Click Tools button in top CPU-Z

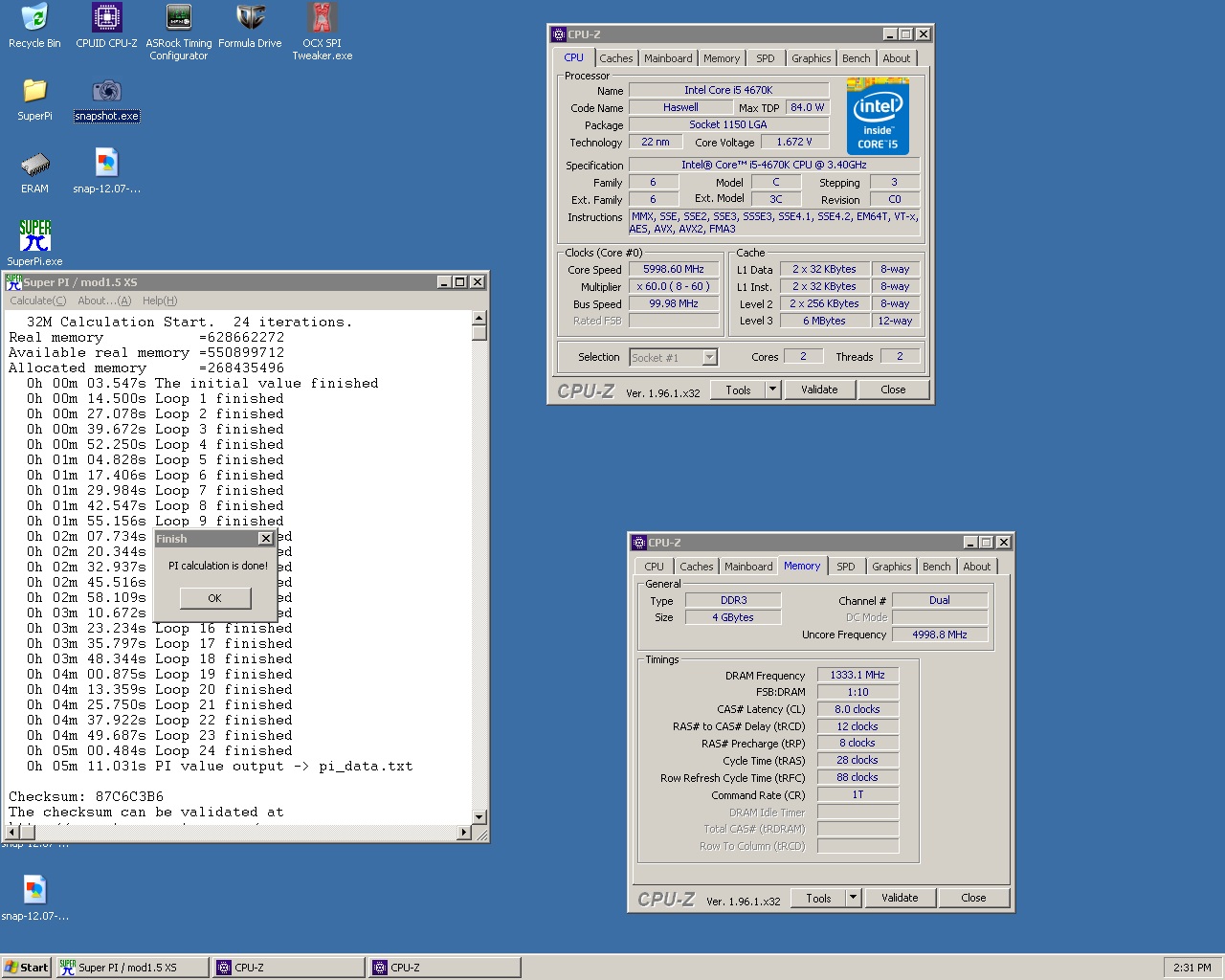point(738,390)
